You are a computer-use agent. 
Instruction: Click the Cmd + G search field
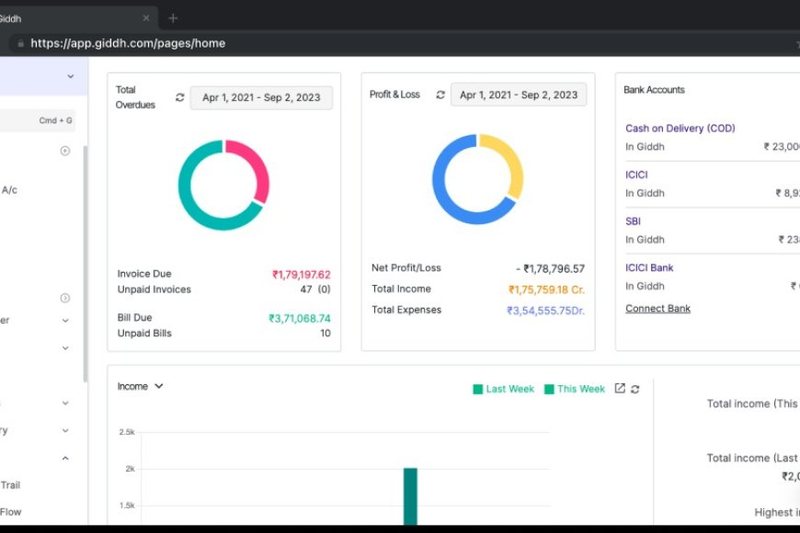point(38,121)
